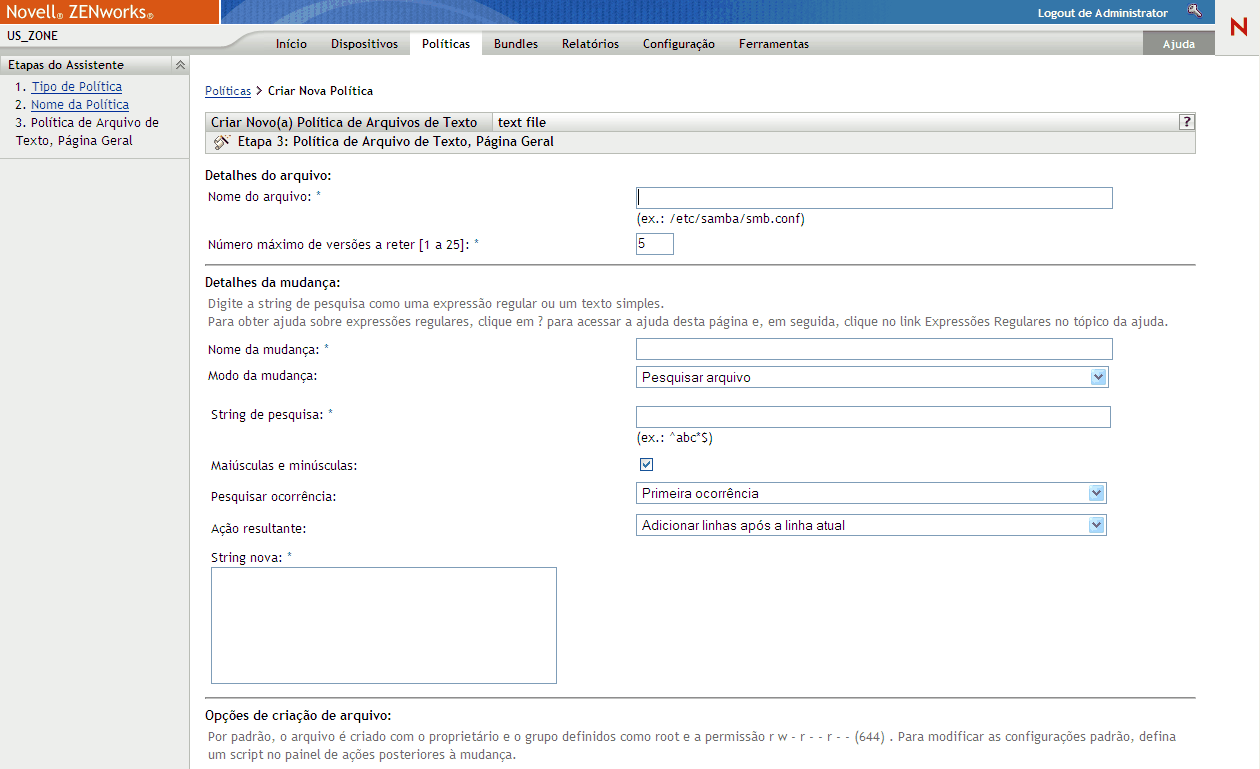Open the Pesquisar ocorrência dropdown
The image size is (1260, 769).
871,493
